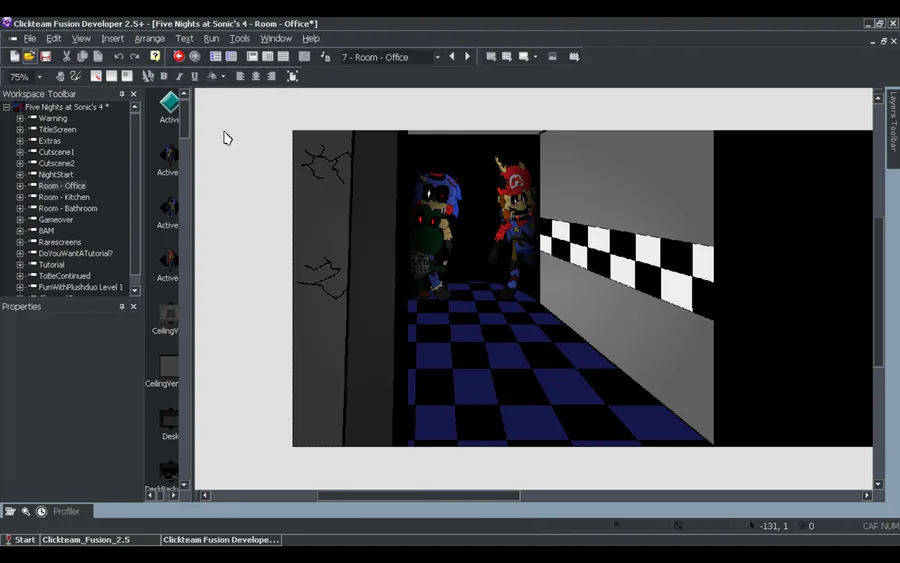Cut selection using scissors icon
Viewport: 900px width, 563px height.
[67, 56]
